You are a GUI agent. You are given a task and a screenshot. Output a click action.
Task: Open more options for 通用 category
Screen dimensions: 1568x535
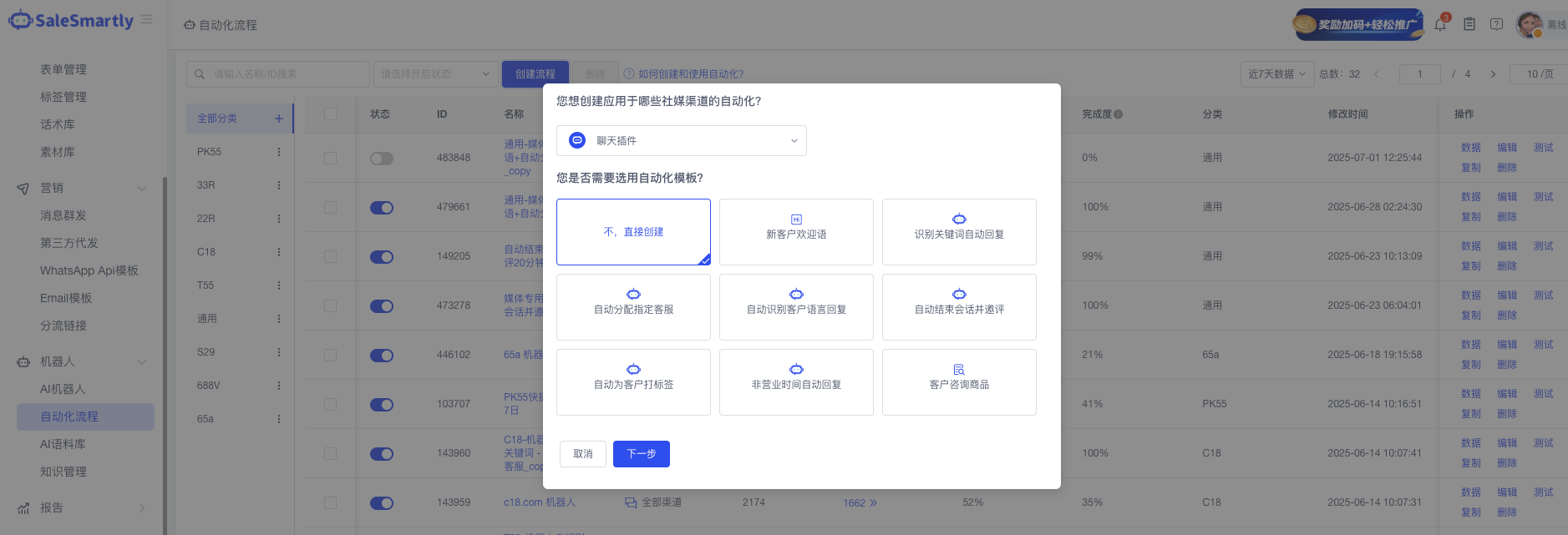(x=279, y=319)
